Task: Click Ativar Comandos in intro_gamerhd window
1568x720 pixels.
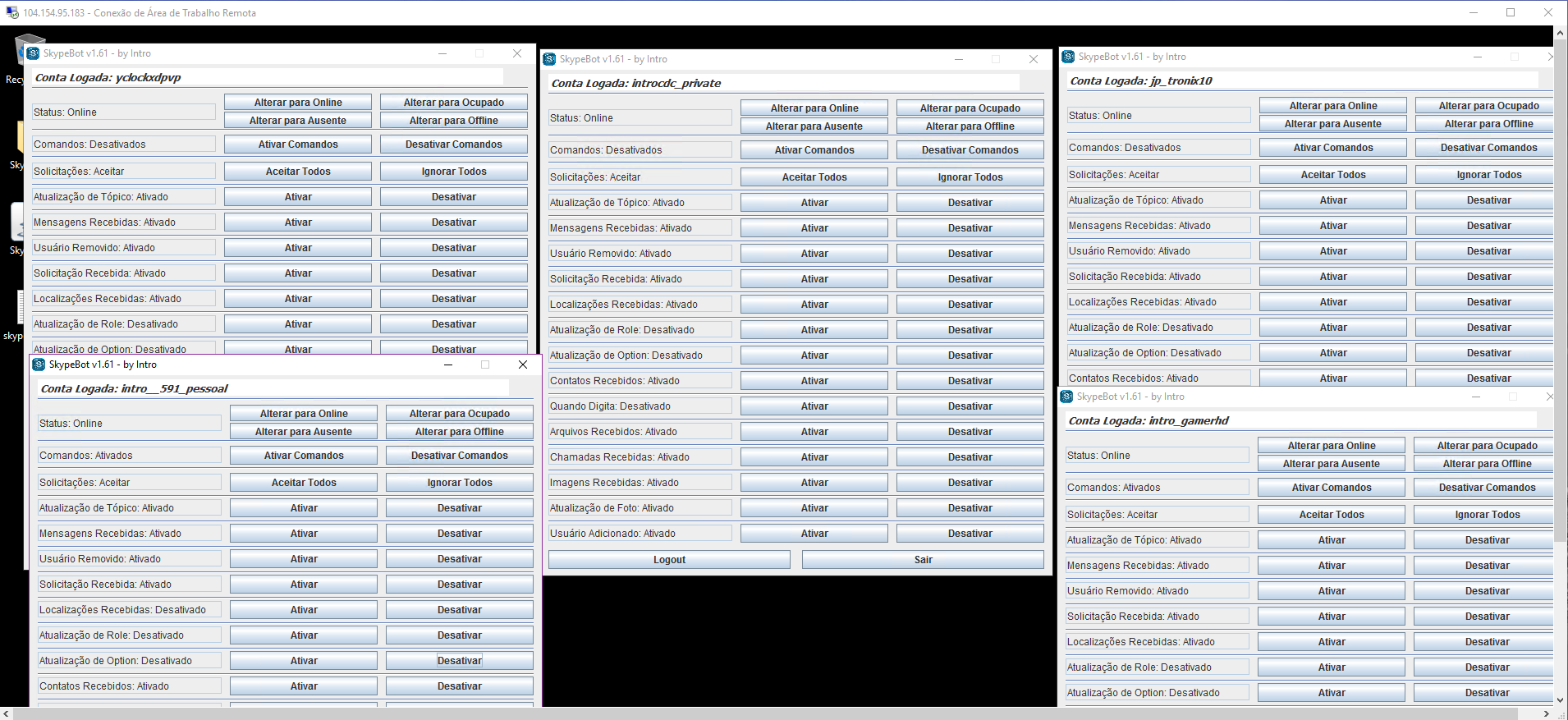Action: point(1332,488)
